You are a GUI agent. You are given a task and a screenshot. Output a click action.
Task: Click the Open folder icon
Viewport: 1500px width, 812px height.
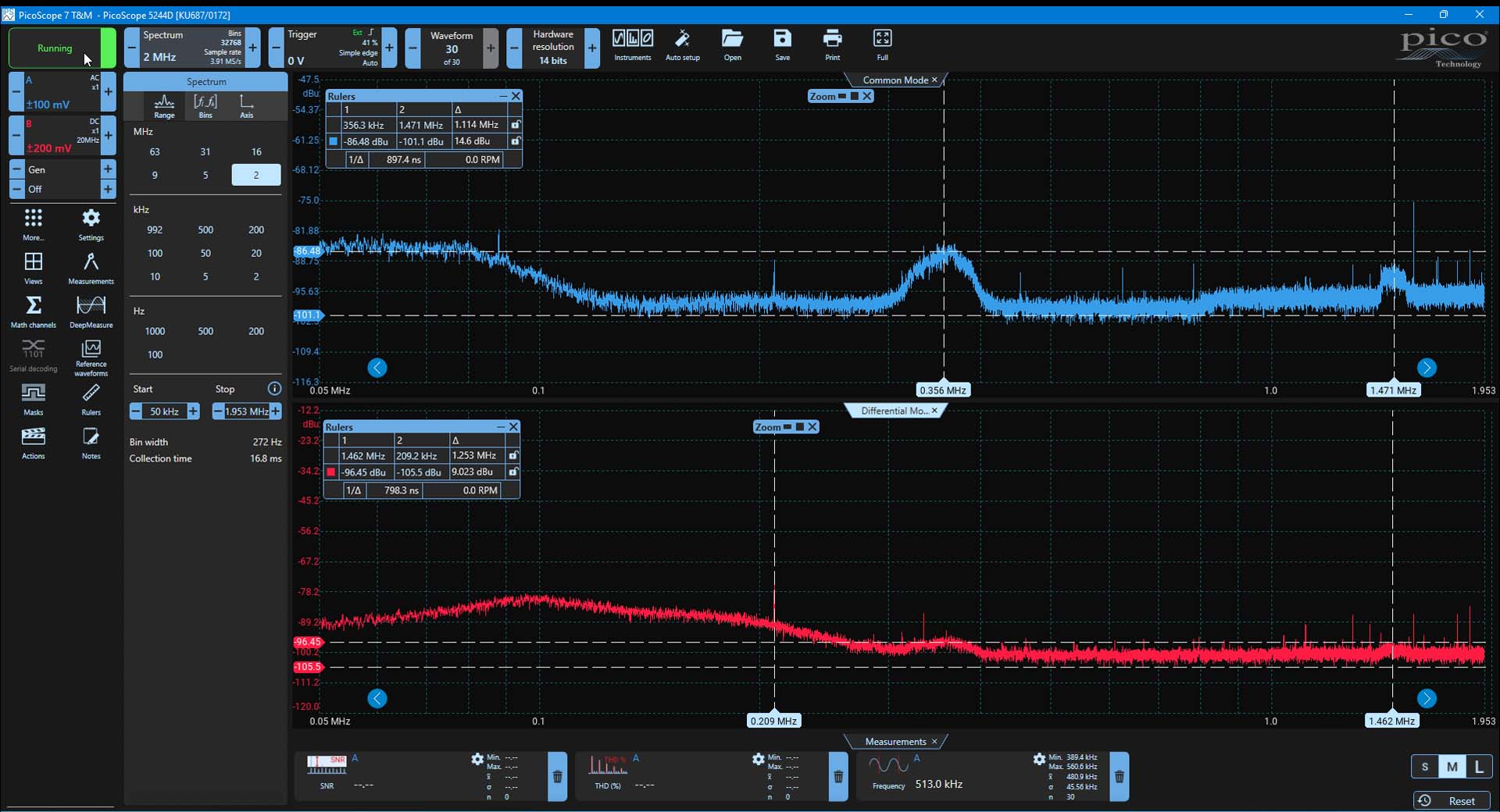coord(732,45)
